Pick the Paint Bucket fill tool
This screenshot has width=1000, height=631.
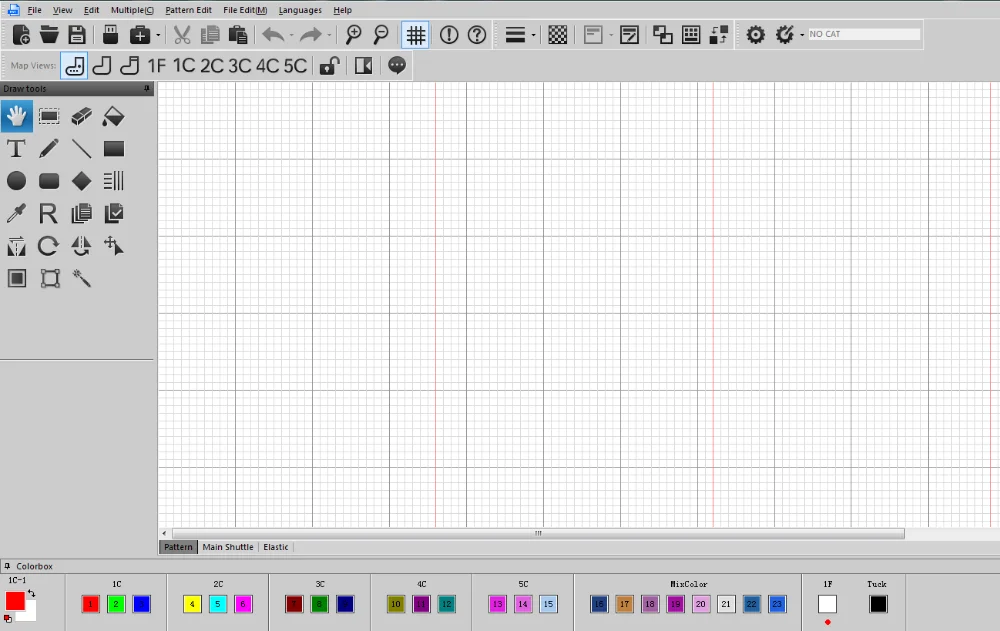[113, 117]
